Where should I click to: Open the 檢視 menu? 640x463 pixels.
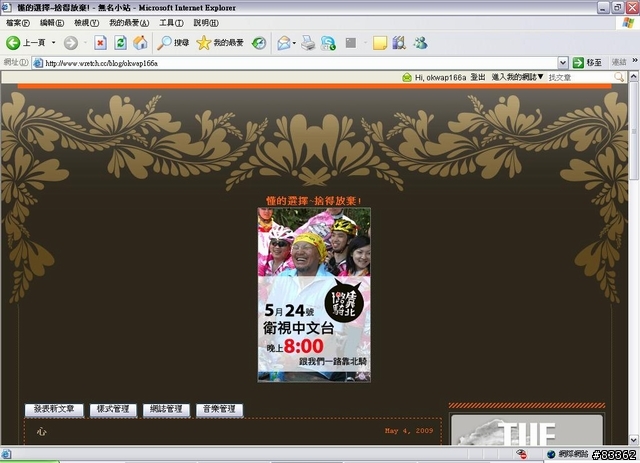click(87, 23)
